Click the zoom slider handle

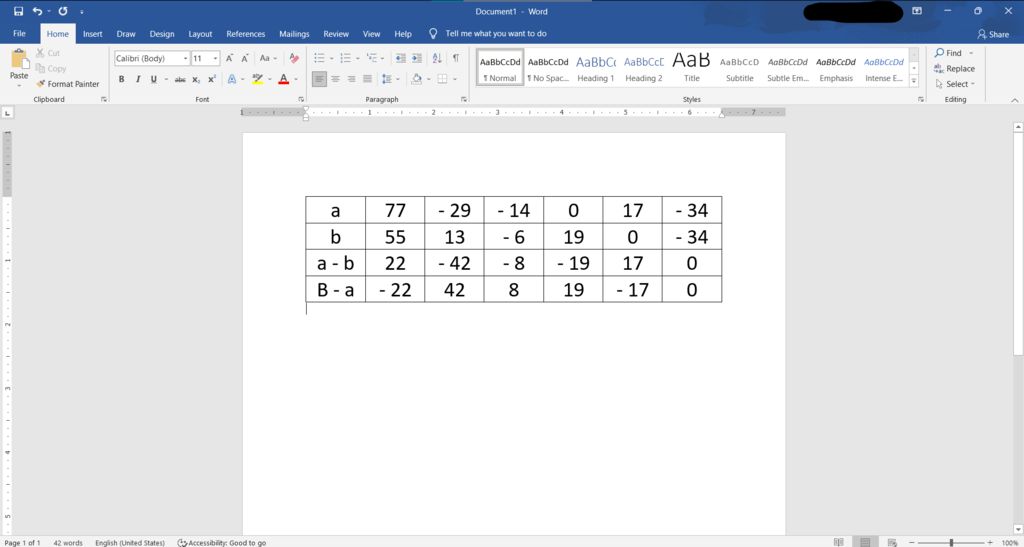[x=952, y=542]
